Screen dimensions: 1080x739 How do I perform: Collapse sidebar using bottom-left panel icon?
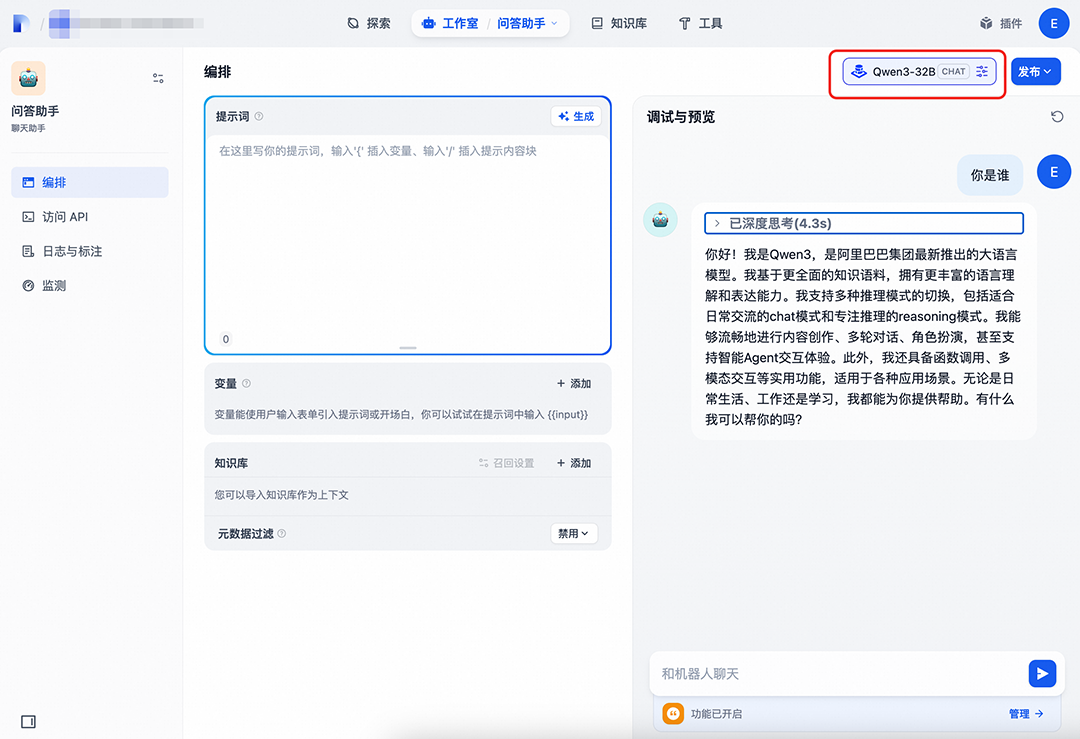click(x=28, y=721)
